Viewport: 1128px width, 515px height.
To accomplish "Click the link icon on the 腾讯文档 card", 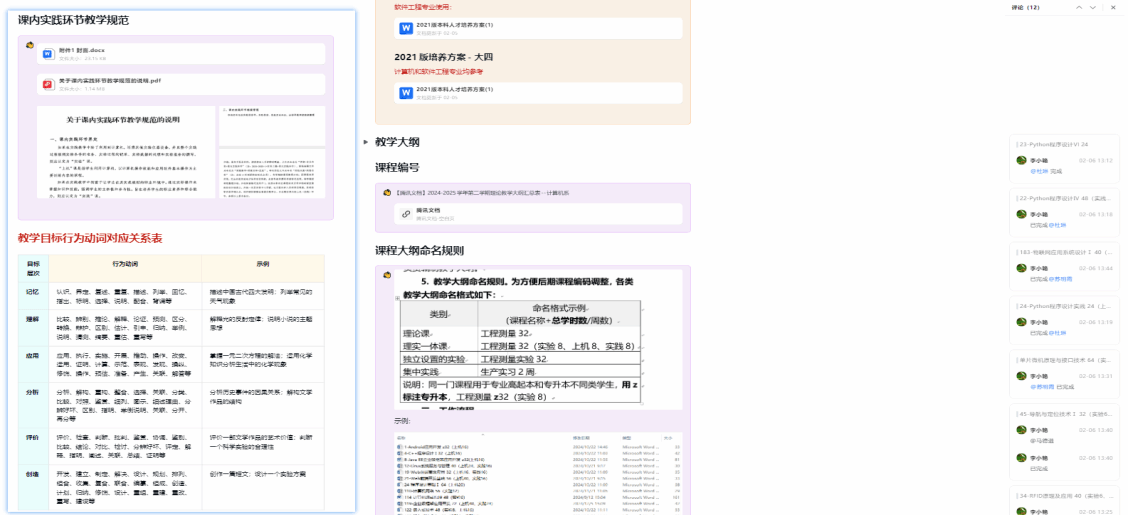I will (406, 214).
